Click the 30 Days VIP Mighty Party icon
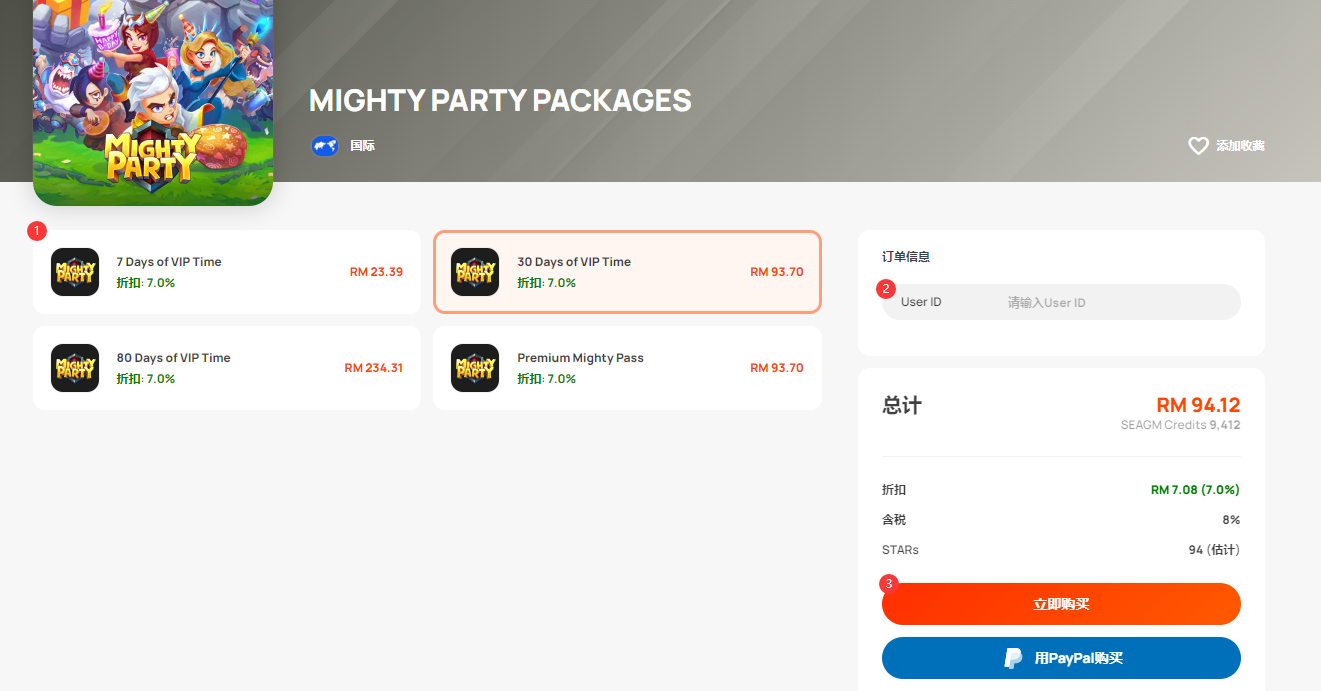Viewport: 1321px width, 691px height. [x=475, y=272]
